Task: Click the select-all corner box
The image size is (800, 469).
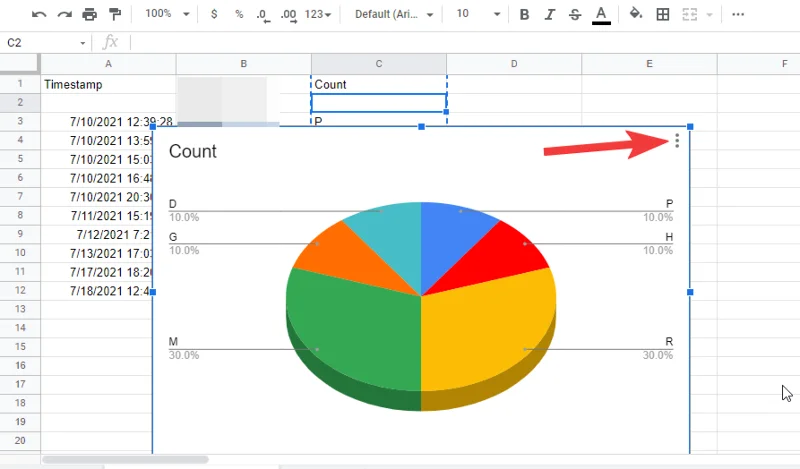Action: pos(19,63)
